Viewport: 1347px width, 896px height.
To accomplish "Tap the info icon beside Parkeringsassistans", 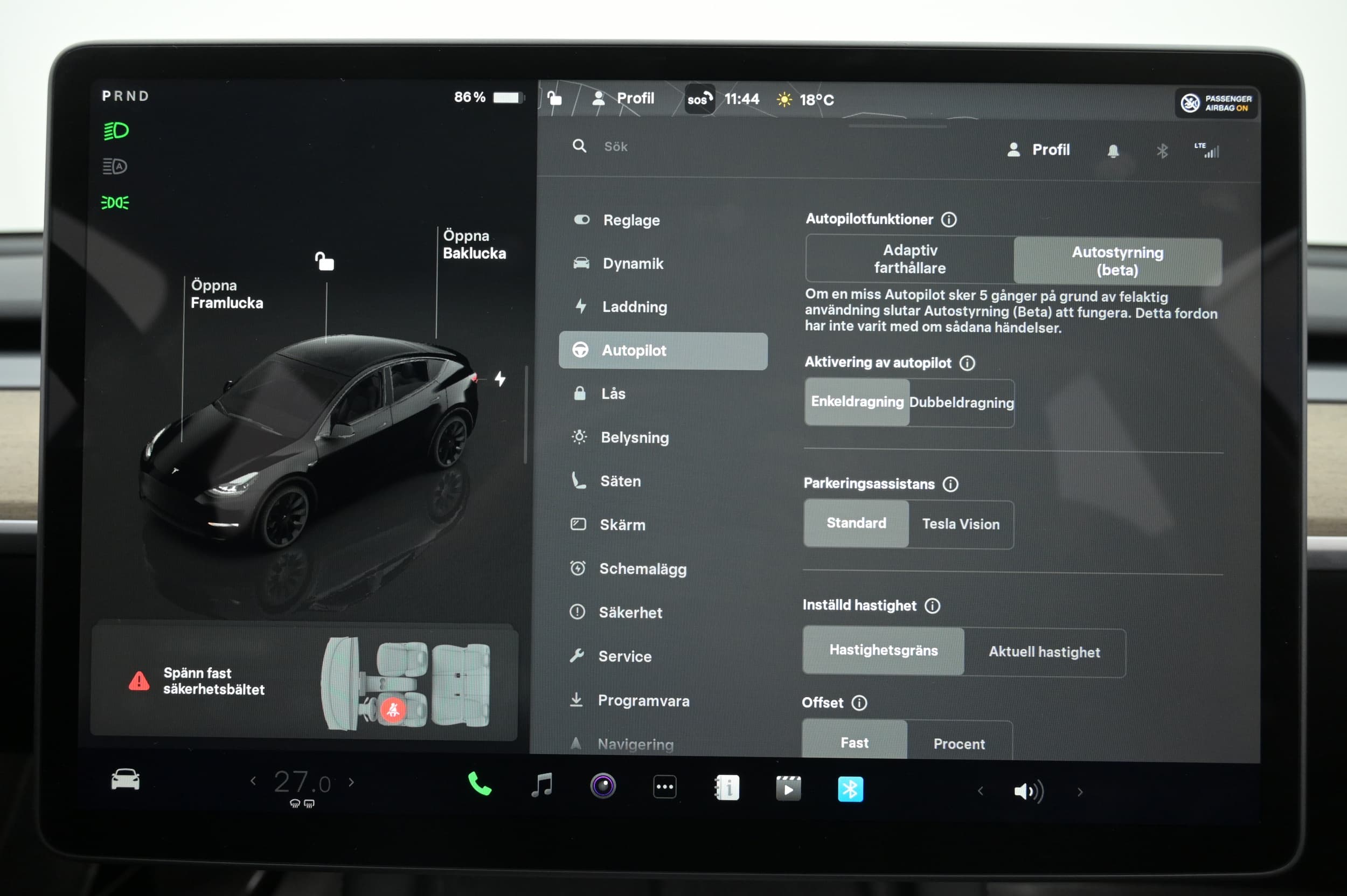I will (950, 484).
